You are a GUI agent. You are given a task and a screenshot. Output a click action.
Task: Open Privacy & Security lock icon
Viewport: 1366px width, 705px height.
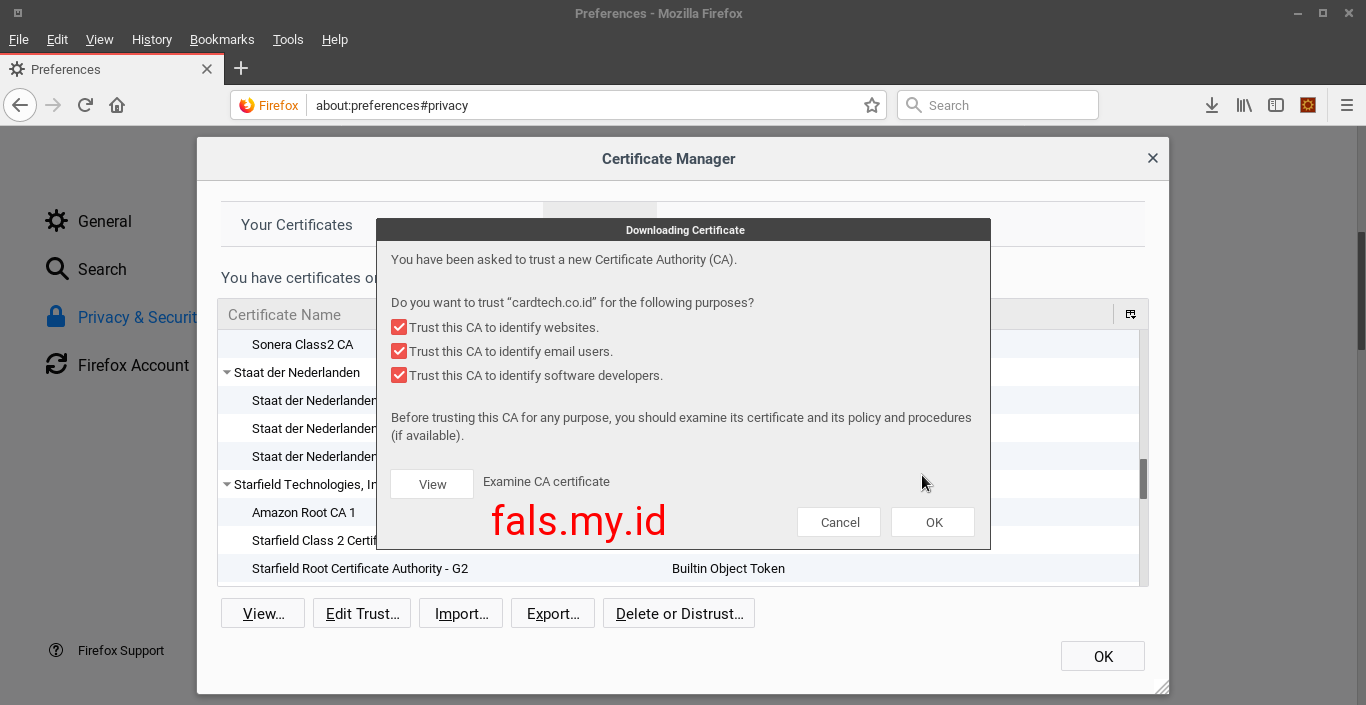(57, 317)
